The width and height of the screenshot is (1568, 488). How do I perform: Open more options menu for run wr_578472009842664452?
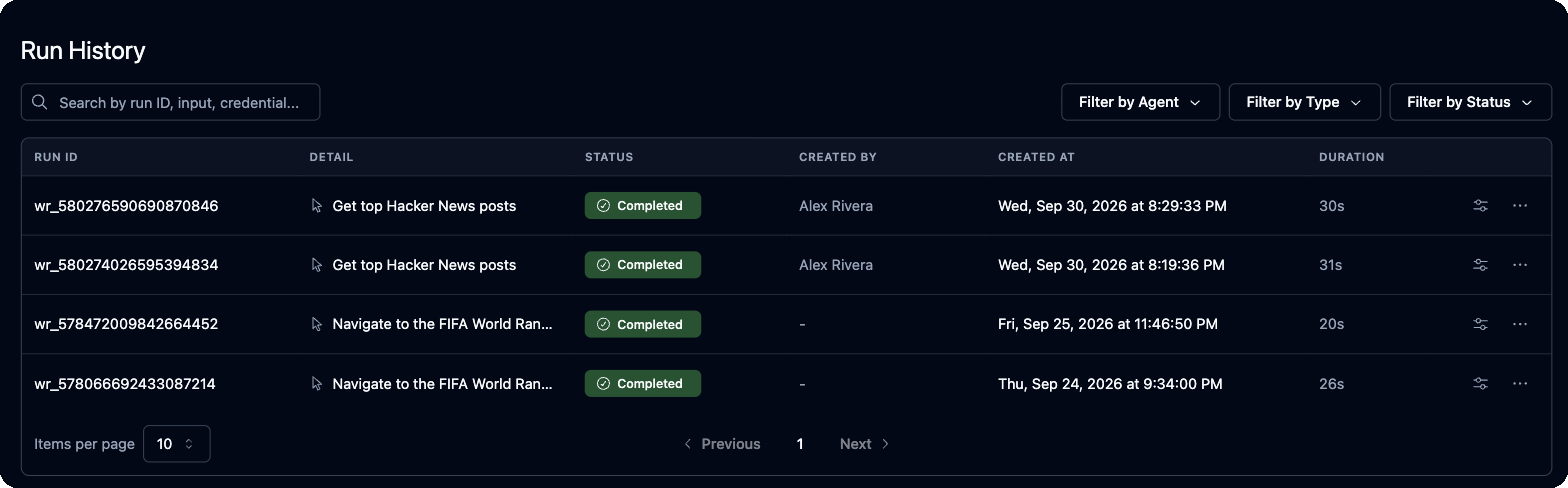point(1520,324)
